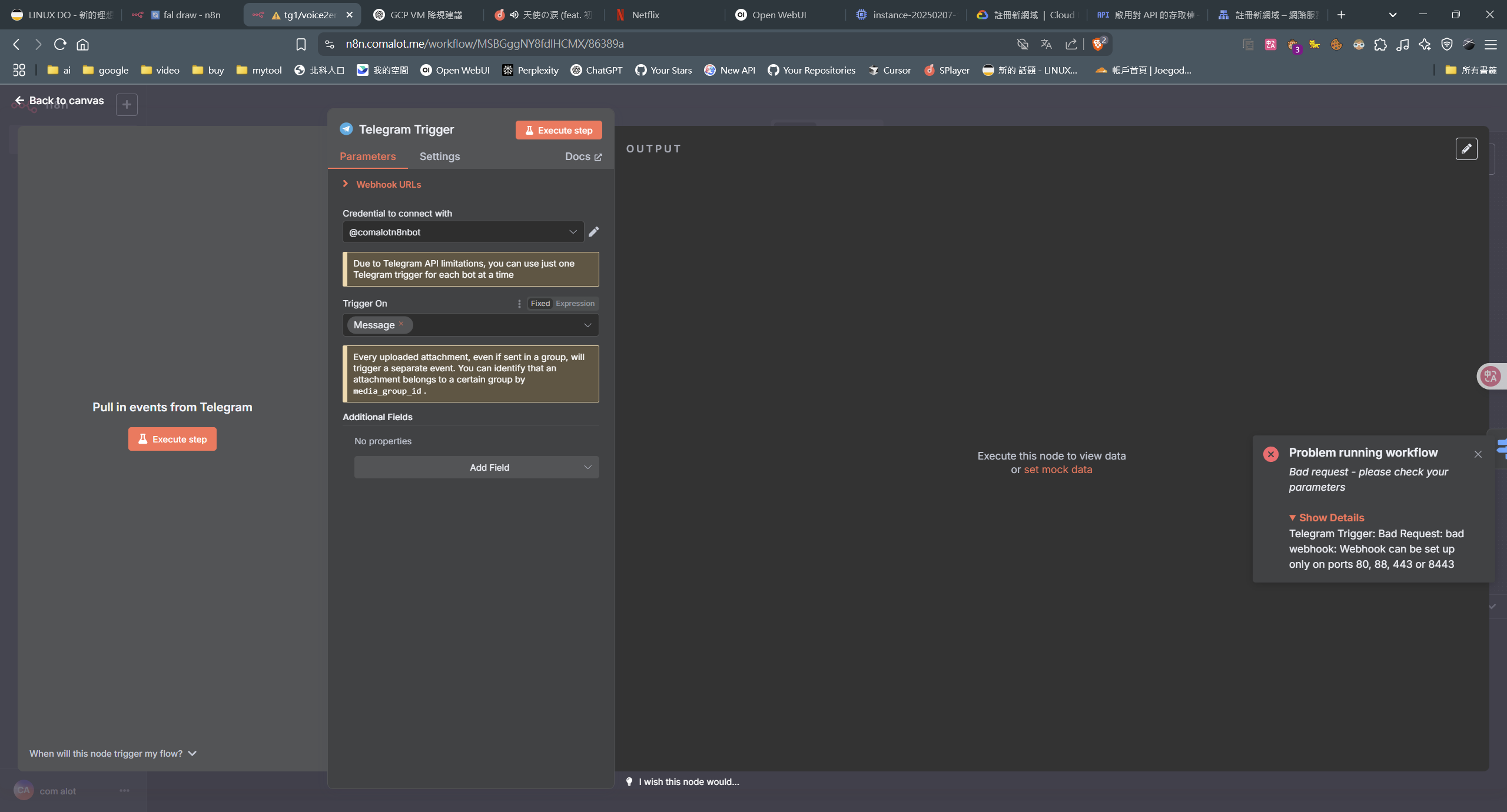The height and width of the screenshot is (812, 1507).
Task: Open a new browser tab
Action: click(x=1342, y=15)
